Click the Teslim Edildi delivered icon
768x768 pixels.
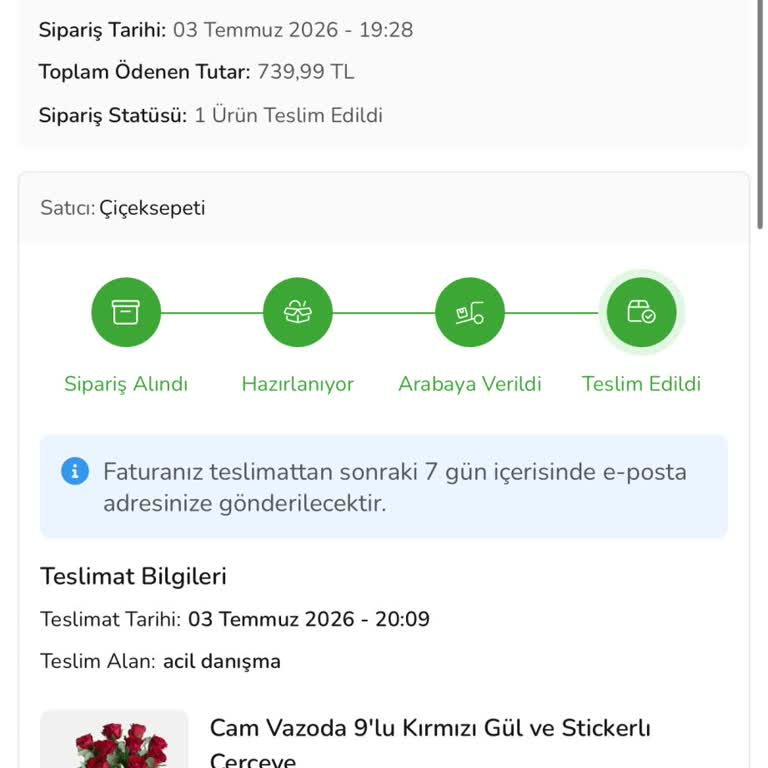642,312
